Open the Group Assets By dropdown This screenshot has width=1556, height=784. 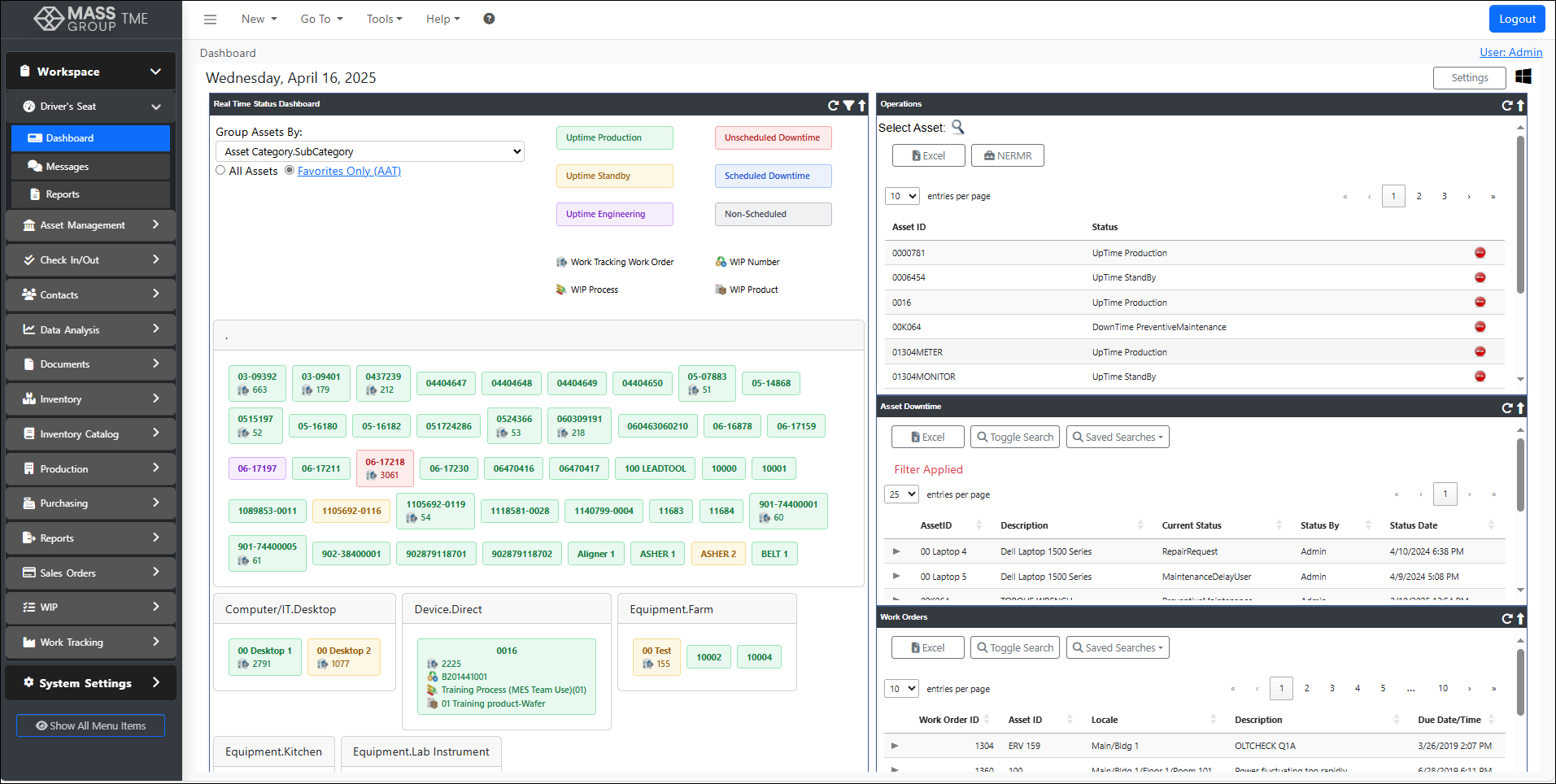point(370,151)
